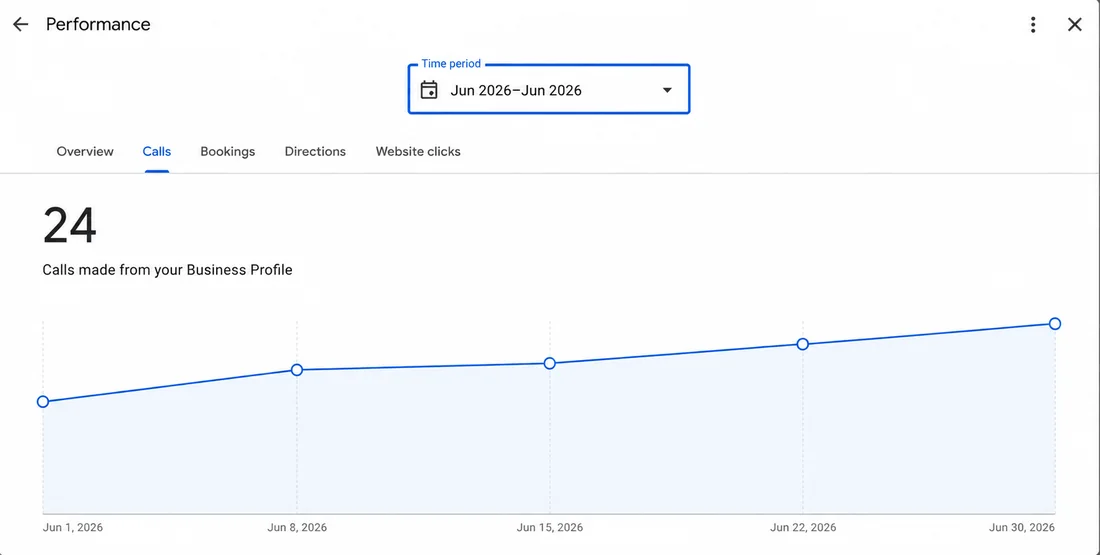The image size is (1100, 555).
Task: Click the 'Jun 30, 2026' axis label
Action: 1021,528
